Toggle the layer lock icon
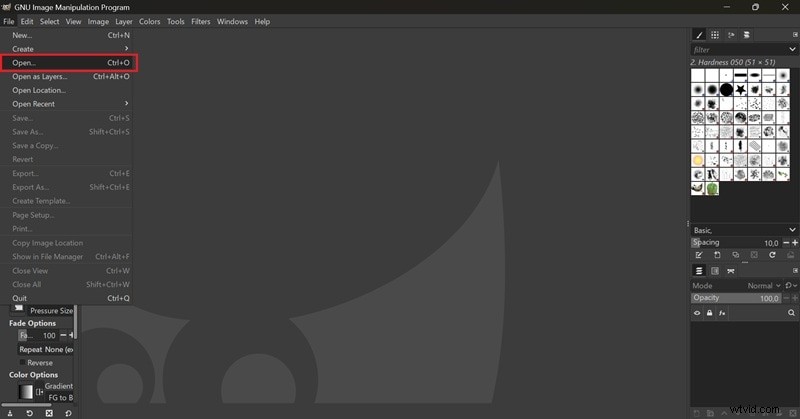This screenshot has width=800, height=419. click(x=710, y=313)
